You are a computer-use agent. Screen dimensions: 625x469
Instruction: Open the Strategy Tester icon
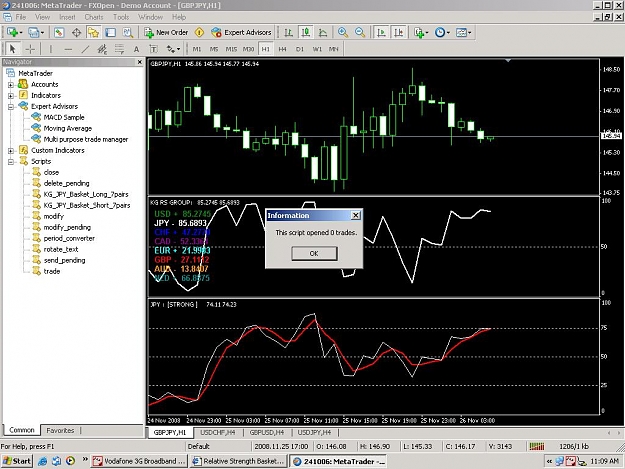coord(128,32)
